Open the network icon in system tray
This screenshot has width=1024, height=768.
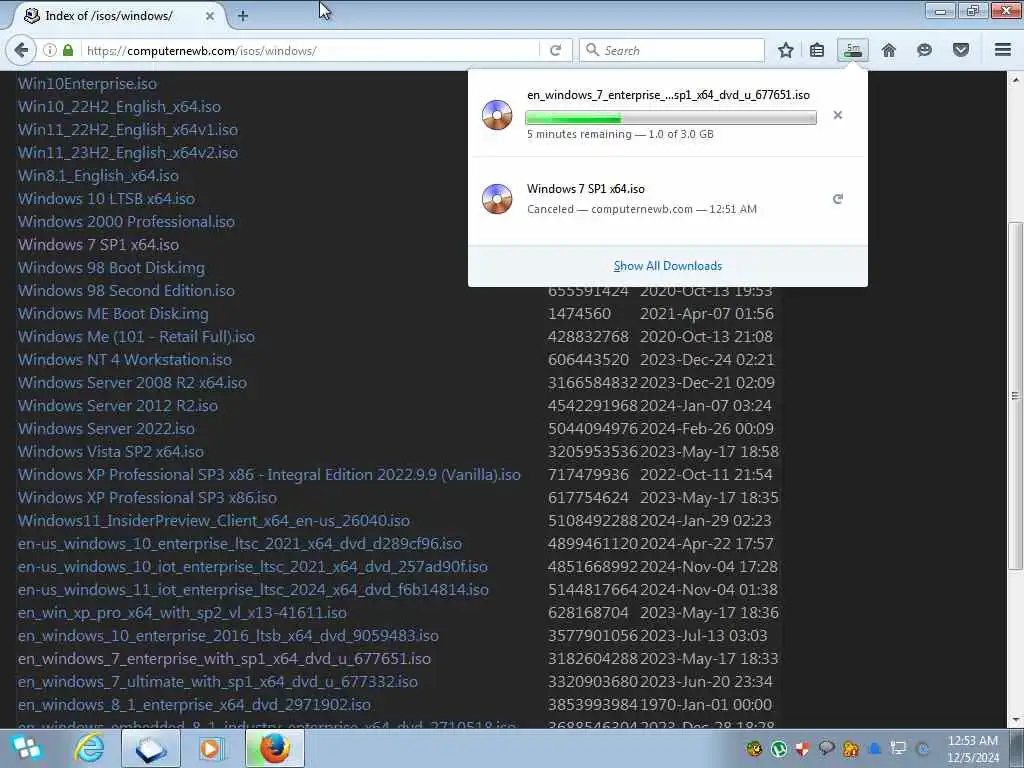(x=899, y=748)
